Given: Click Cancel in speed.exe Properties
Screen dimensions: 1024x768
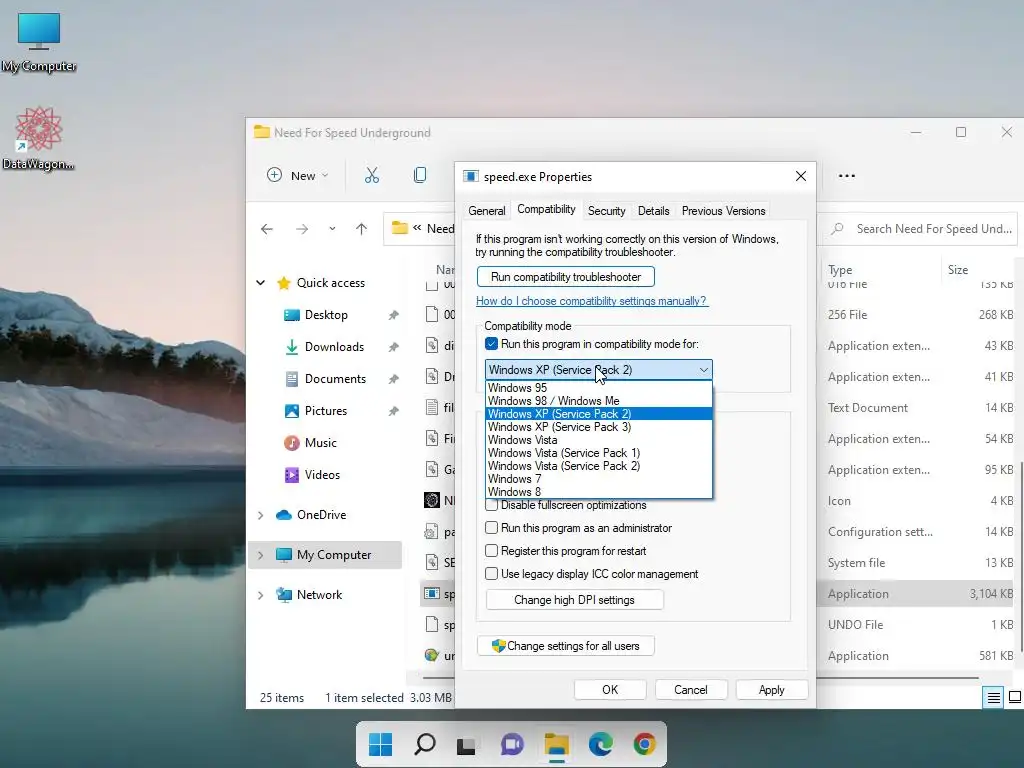Looking at the screenshot, I should (690, 690).
